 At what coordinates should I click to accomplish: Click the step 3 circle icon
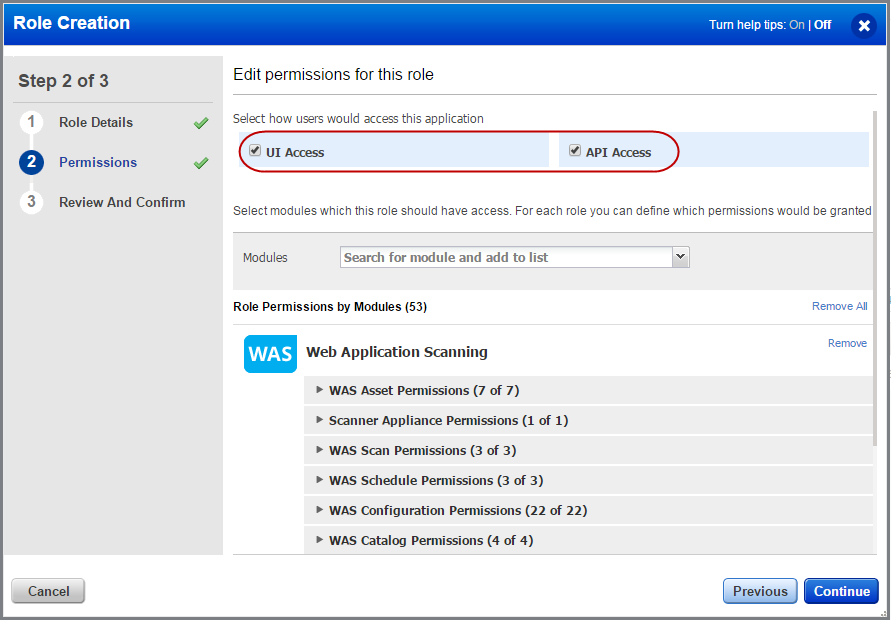(31, 202)
